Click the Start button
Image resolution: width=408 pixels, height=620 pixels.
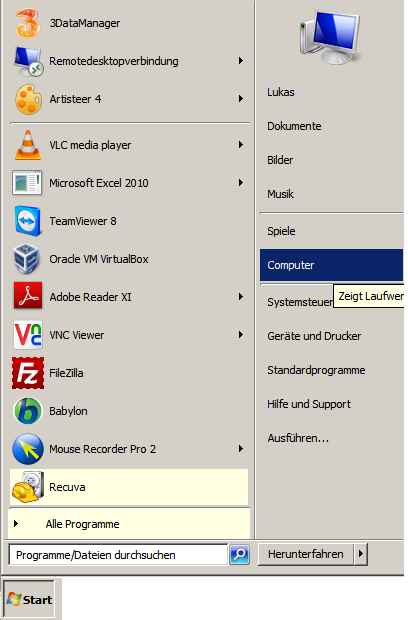pos(29,599)
